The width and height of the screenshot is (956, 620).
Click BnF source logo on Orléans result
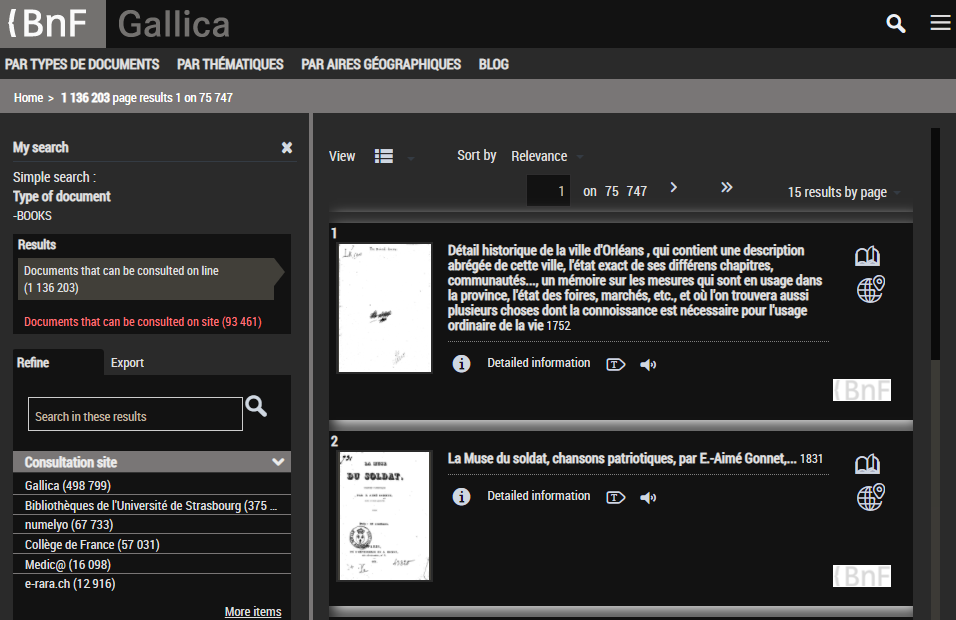pyautogui.click(x=861, y=390)
